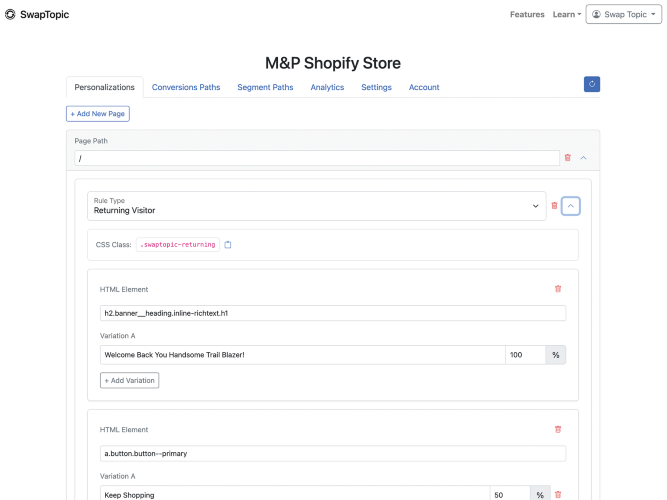The image size is (667, 500).
Task: Click the SwapTopic logo icon
Action: coord(11,15)
